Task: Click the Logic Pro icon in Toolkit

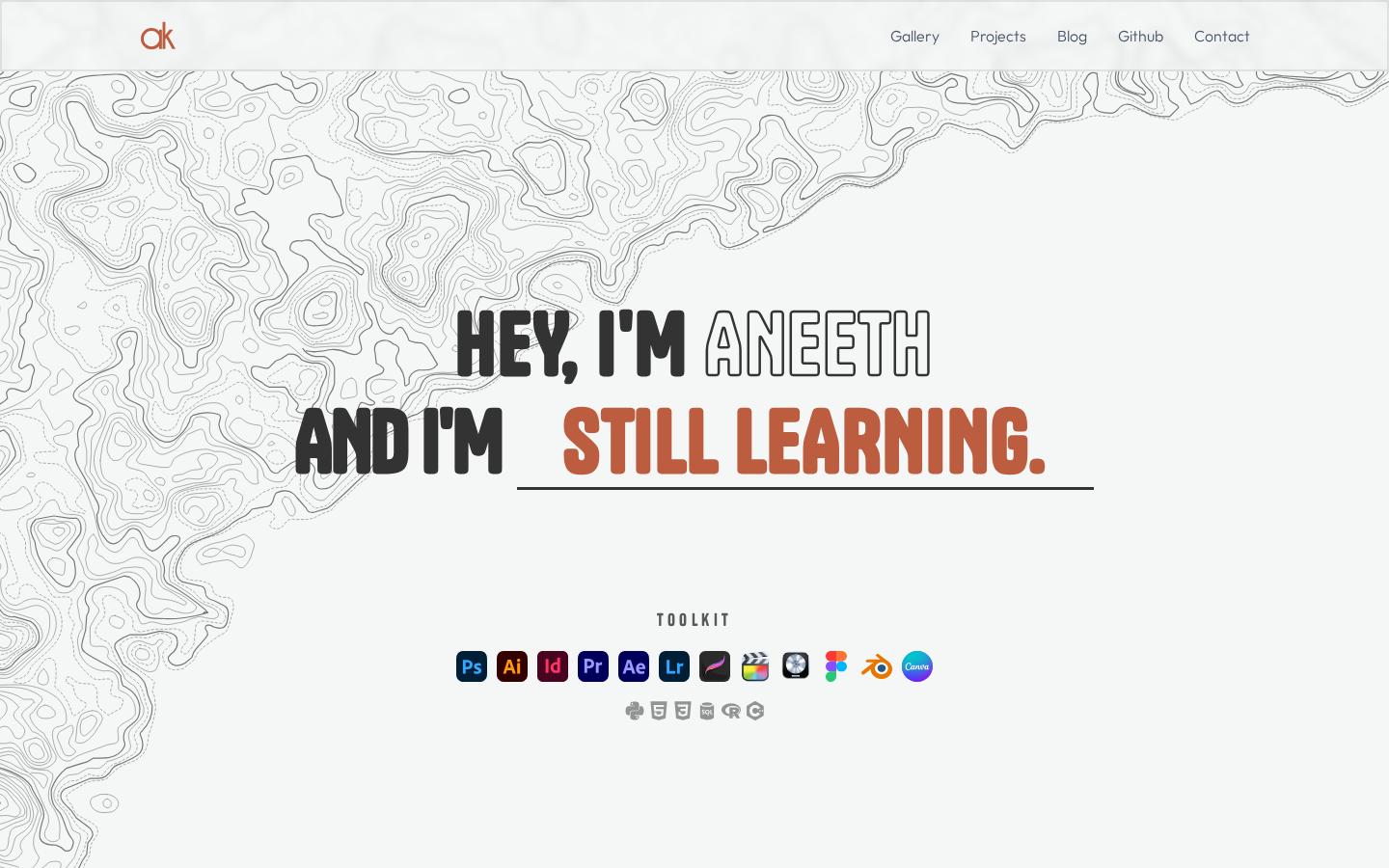Action: [x=796, y=666]
